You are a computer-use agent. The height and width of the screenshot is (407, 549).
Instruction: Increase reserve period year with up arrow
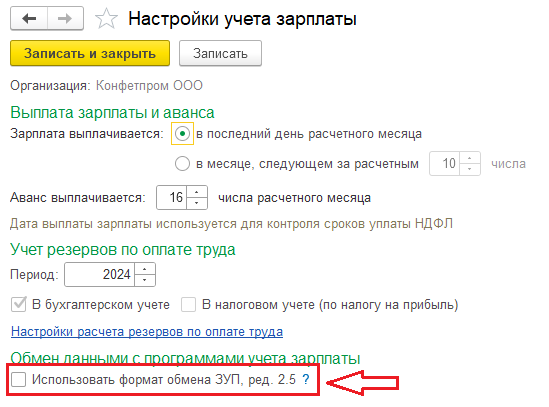point(145,269)
